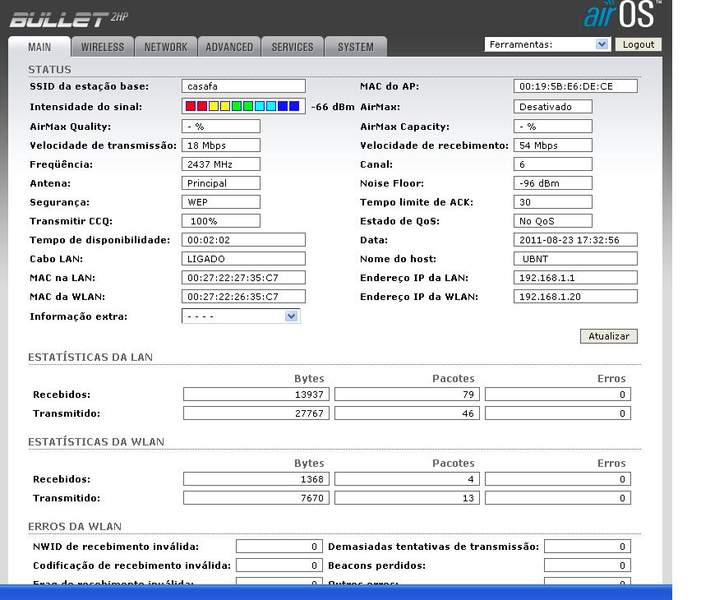The image size is (701, 600).
Task: Open the MAIN tab
Action: (40, 47)
